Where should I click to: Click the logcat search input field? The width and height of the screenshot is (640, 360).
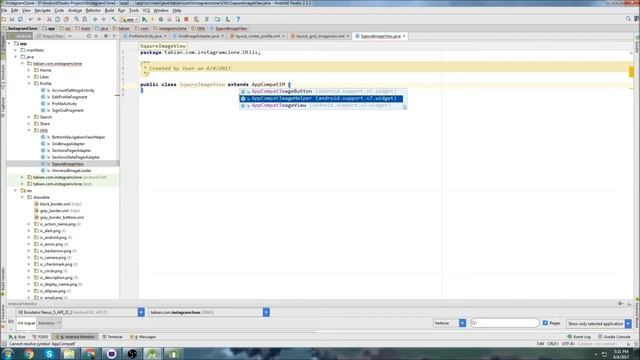coord(504,323)
